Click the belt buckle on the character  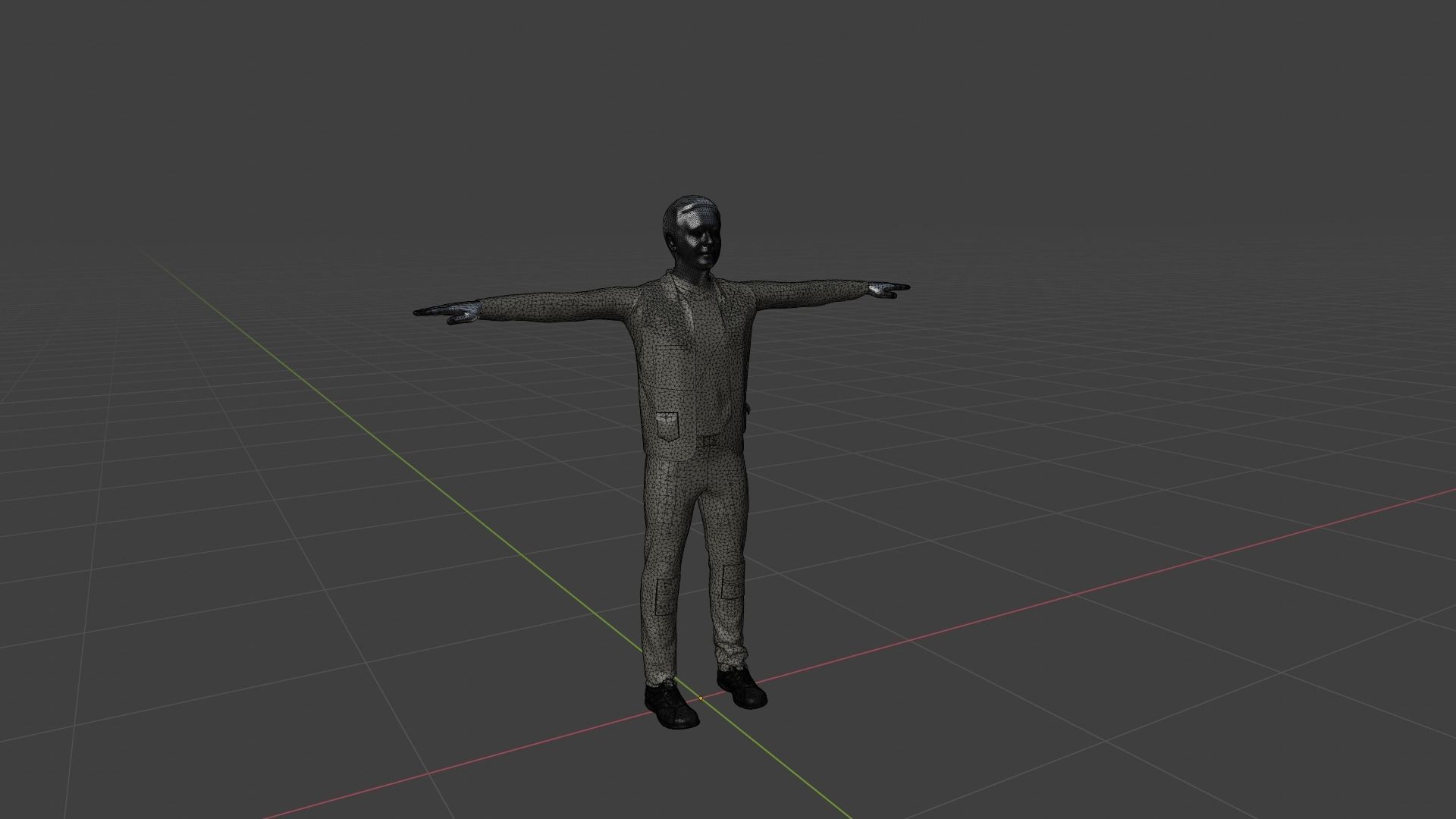coord(710,441)
